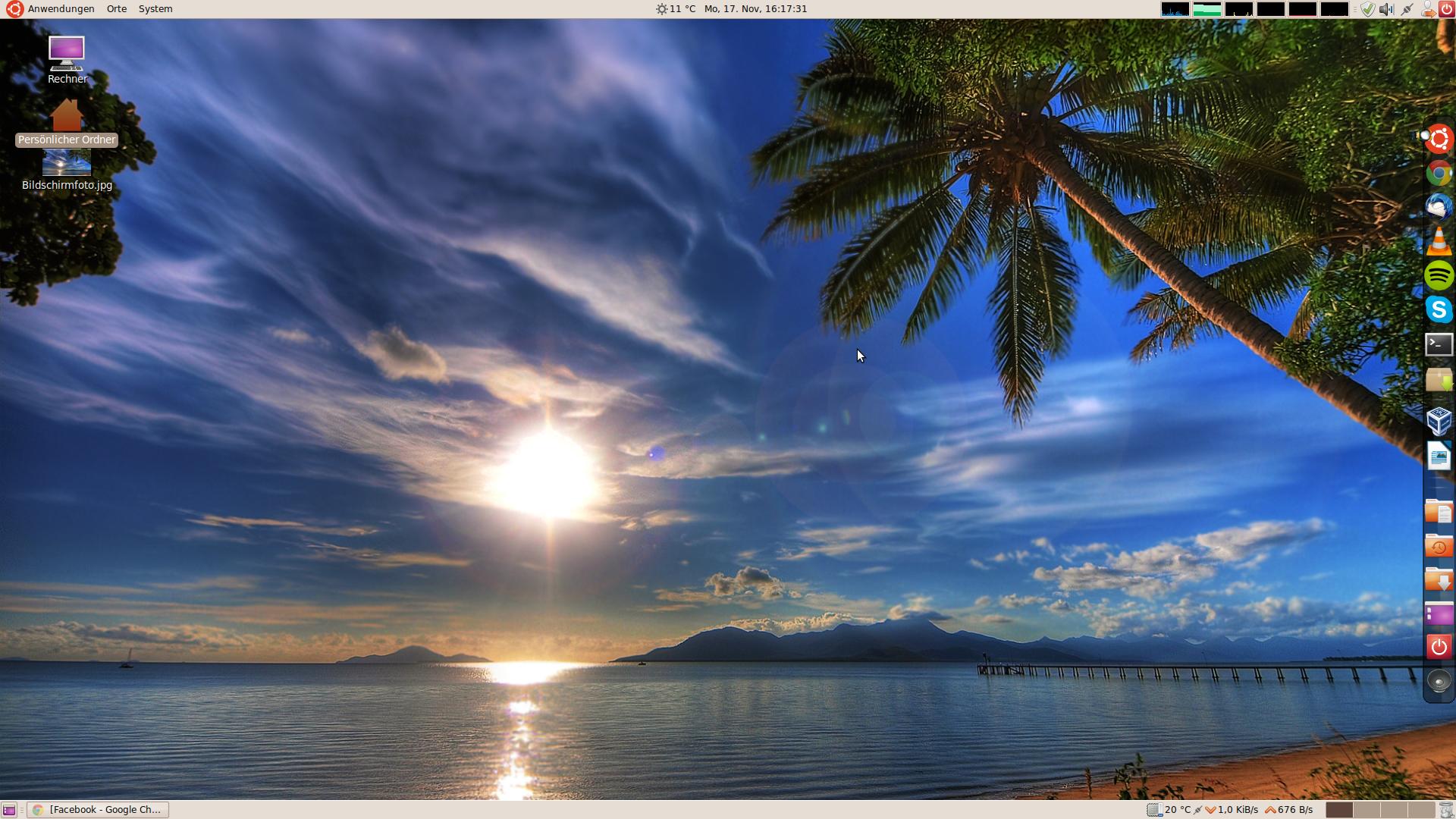Launch VirtualBox from the dock

point(1439,420)
